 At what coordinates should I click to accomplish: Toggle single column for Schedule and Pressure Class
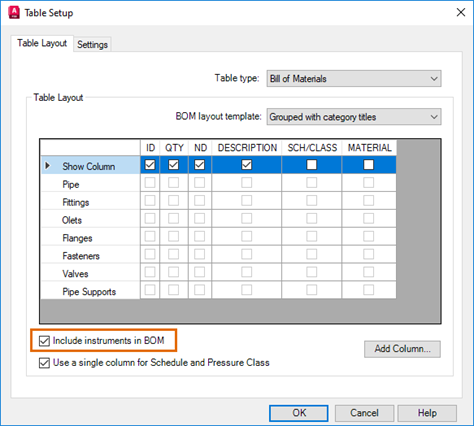tap(44, 363)
